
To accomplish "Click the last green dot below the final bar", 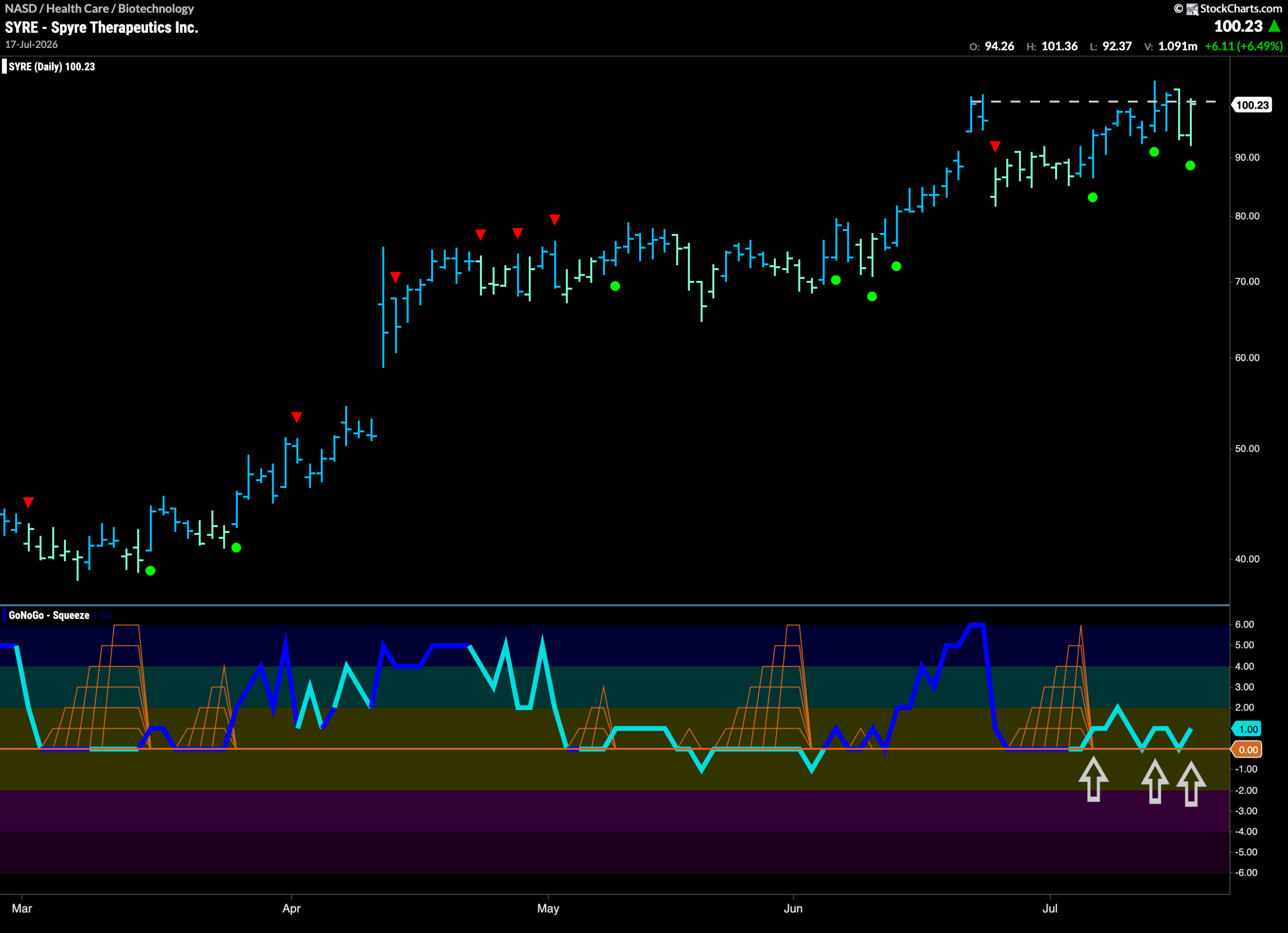I will [x=1190, y=165].
